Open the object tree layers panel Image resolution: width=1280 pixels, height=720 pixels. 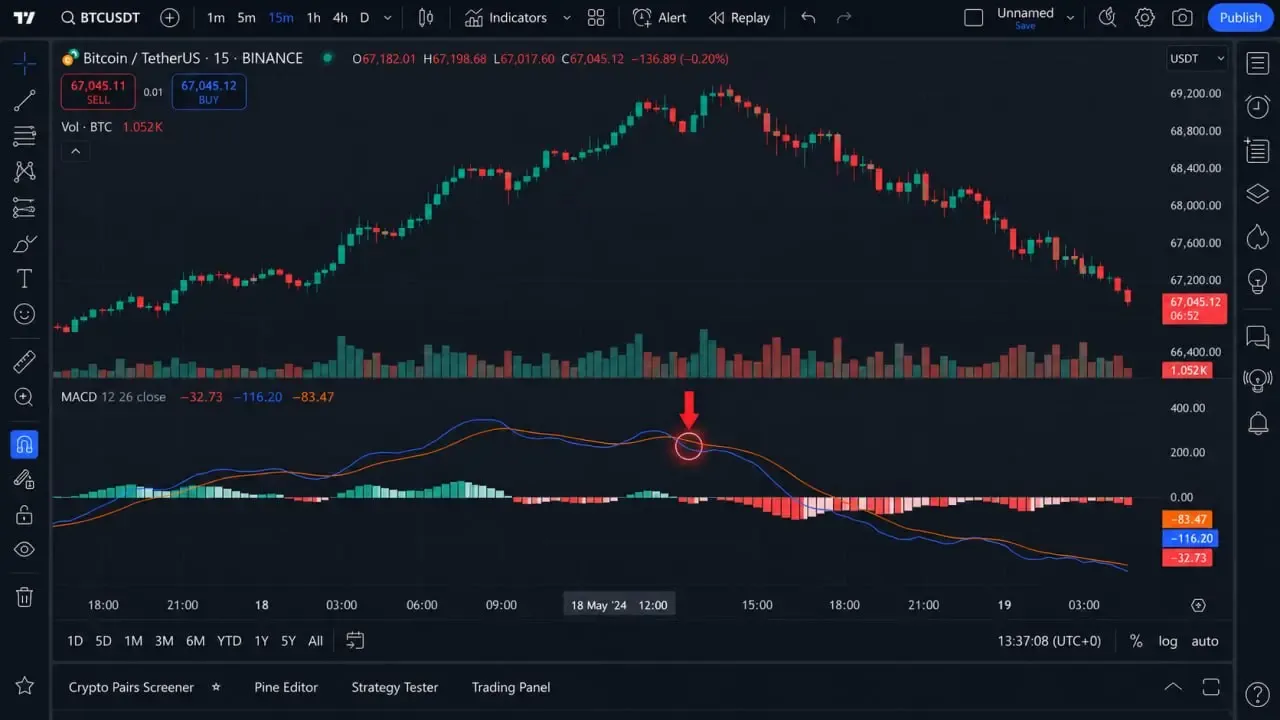click(1257, 194)
